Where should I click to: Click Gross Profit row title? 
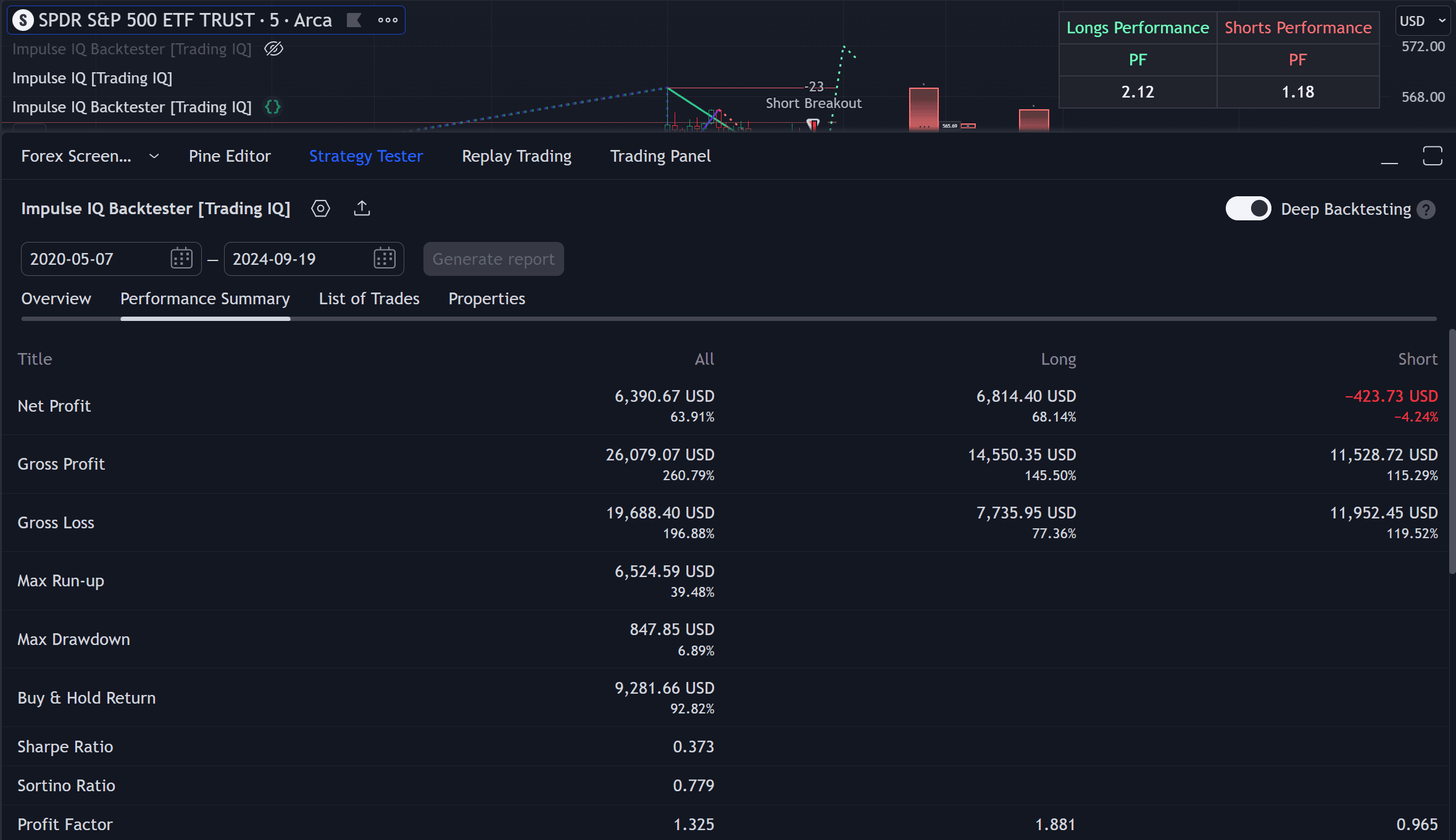point(61,464)
